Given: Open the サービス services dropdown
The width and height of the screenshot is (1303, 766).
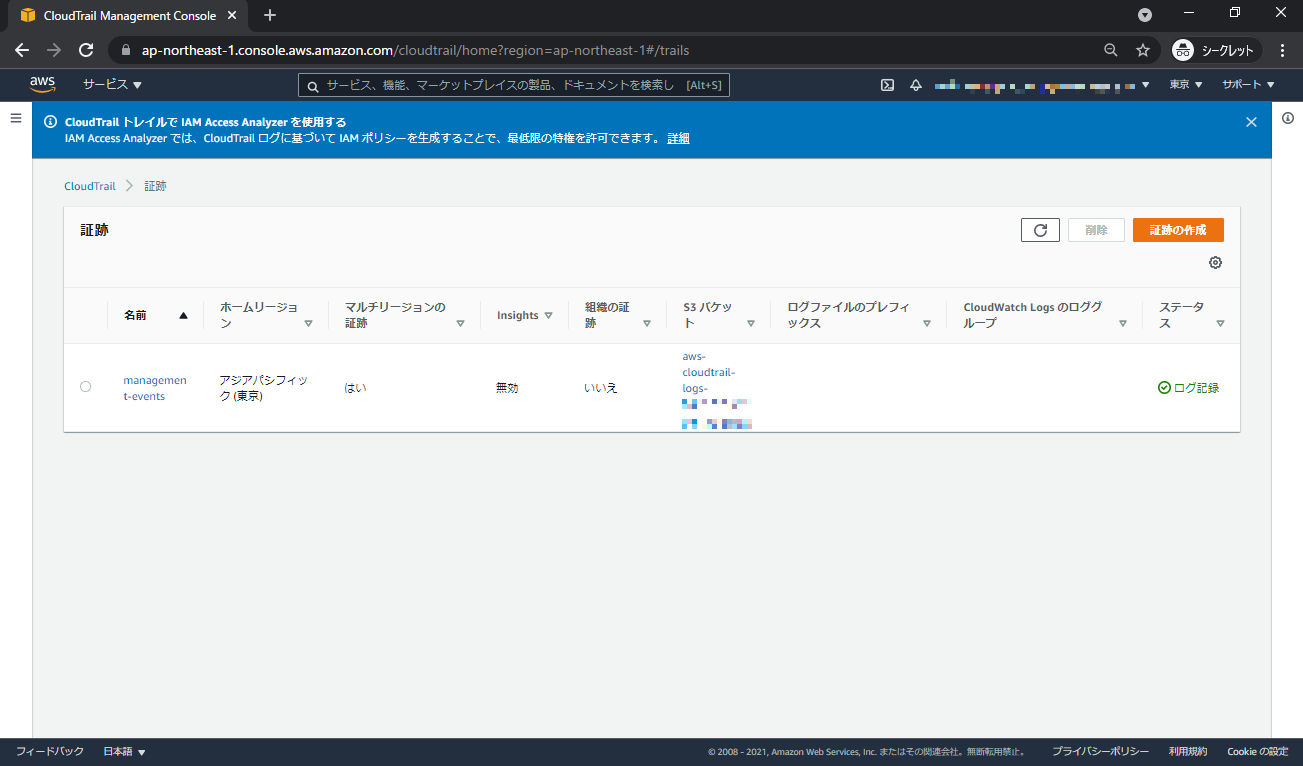Looking at the screenshot, I should click(x=112, y=85).
